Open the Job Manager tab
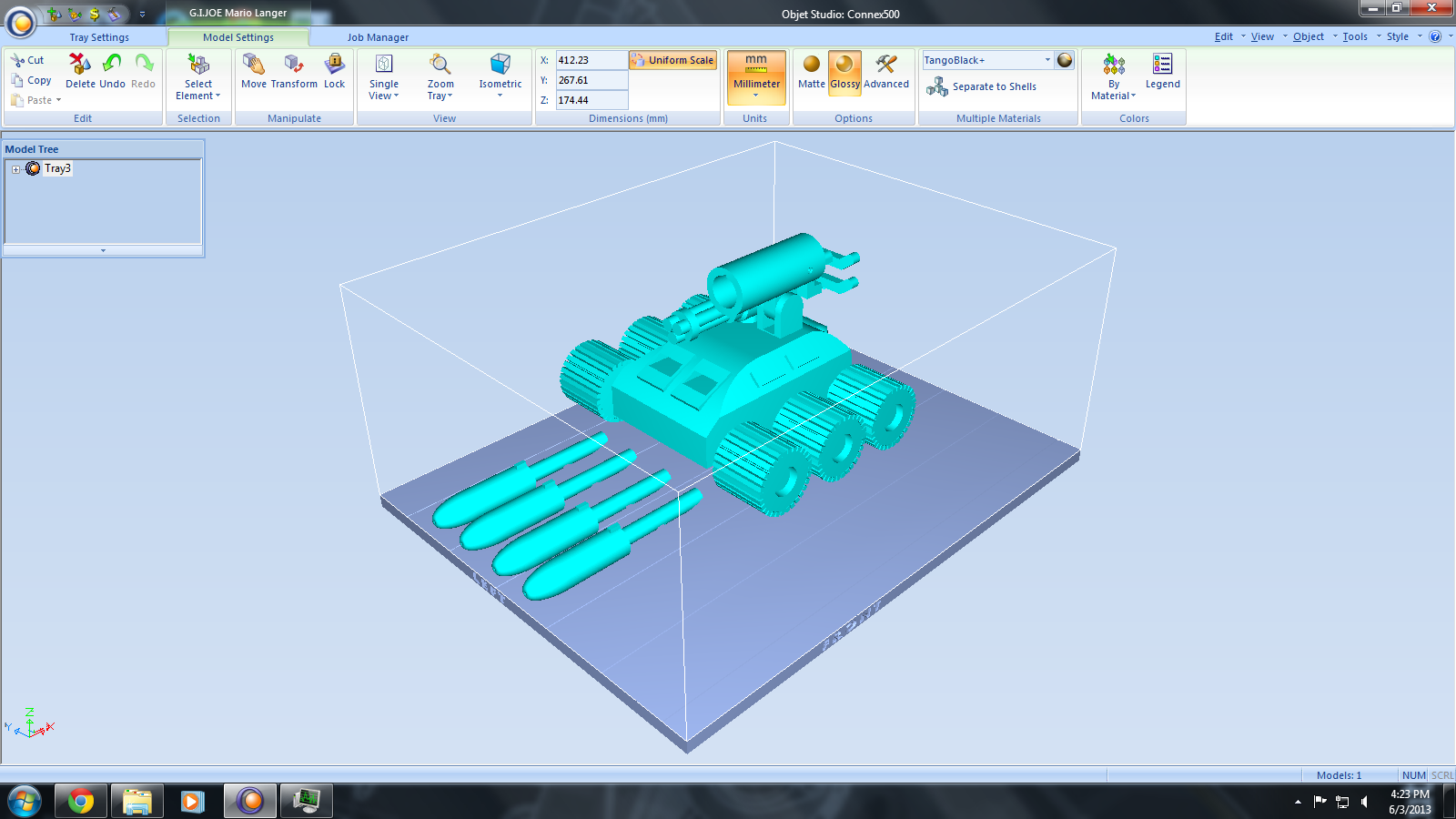The height and width of the screenshot is (819, 1456). coord(378,37)
